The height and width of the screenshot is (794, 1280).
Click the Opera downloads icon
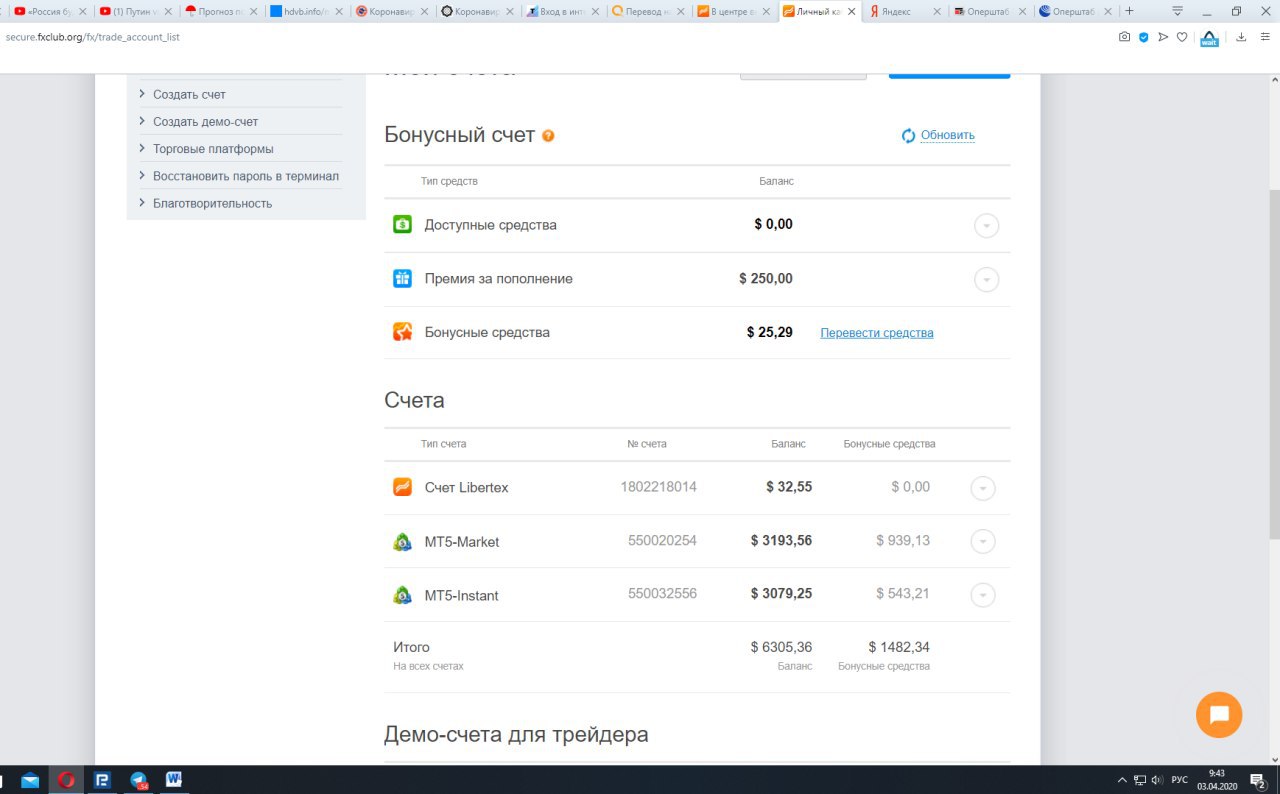coord(1241,37)
